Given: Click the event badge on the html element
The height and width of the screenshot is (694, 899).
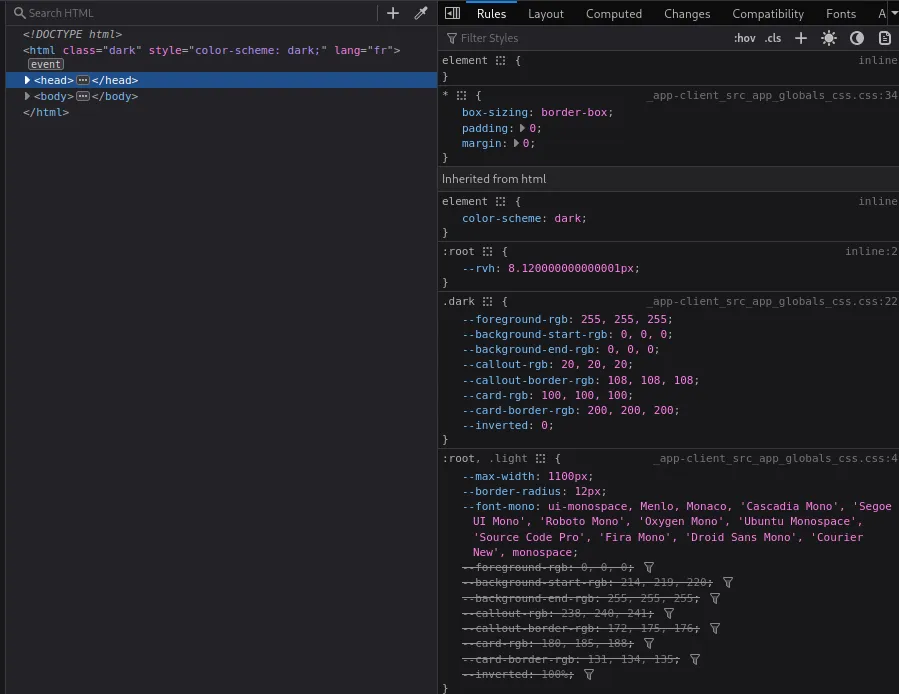Looking at the screenshot, I should coord(45,63).
